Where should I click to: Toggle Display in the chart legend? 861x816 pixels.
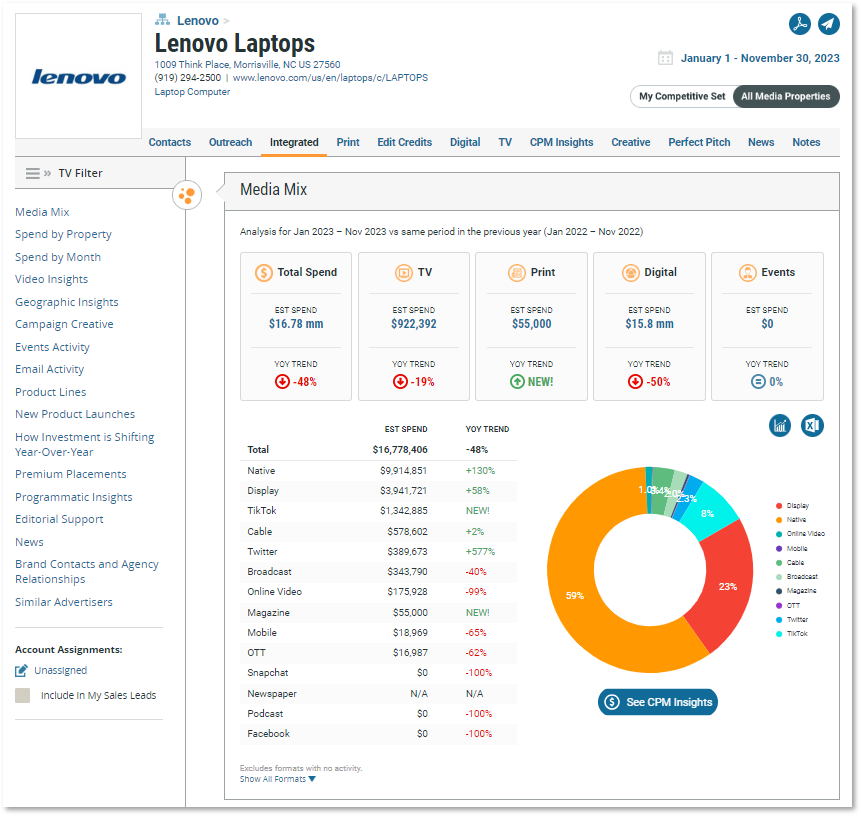(792, 506)
